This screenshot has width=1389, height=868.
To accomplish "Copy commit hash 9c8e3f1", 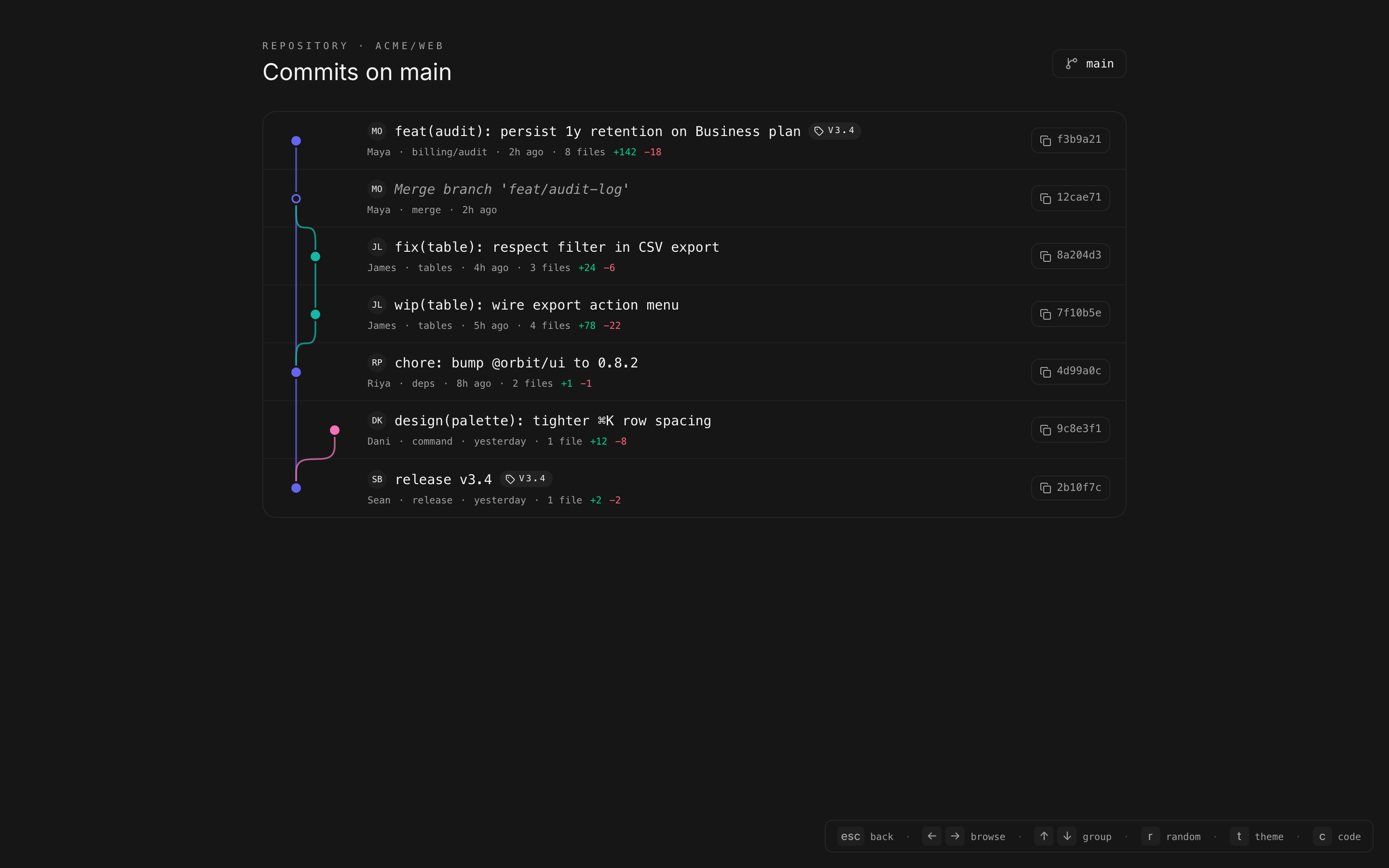I will 1070,429.
